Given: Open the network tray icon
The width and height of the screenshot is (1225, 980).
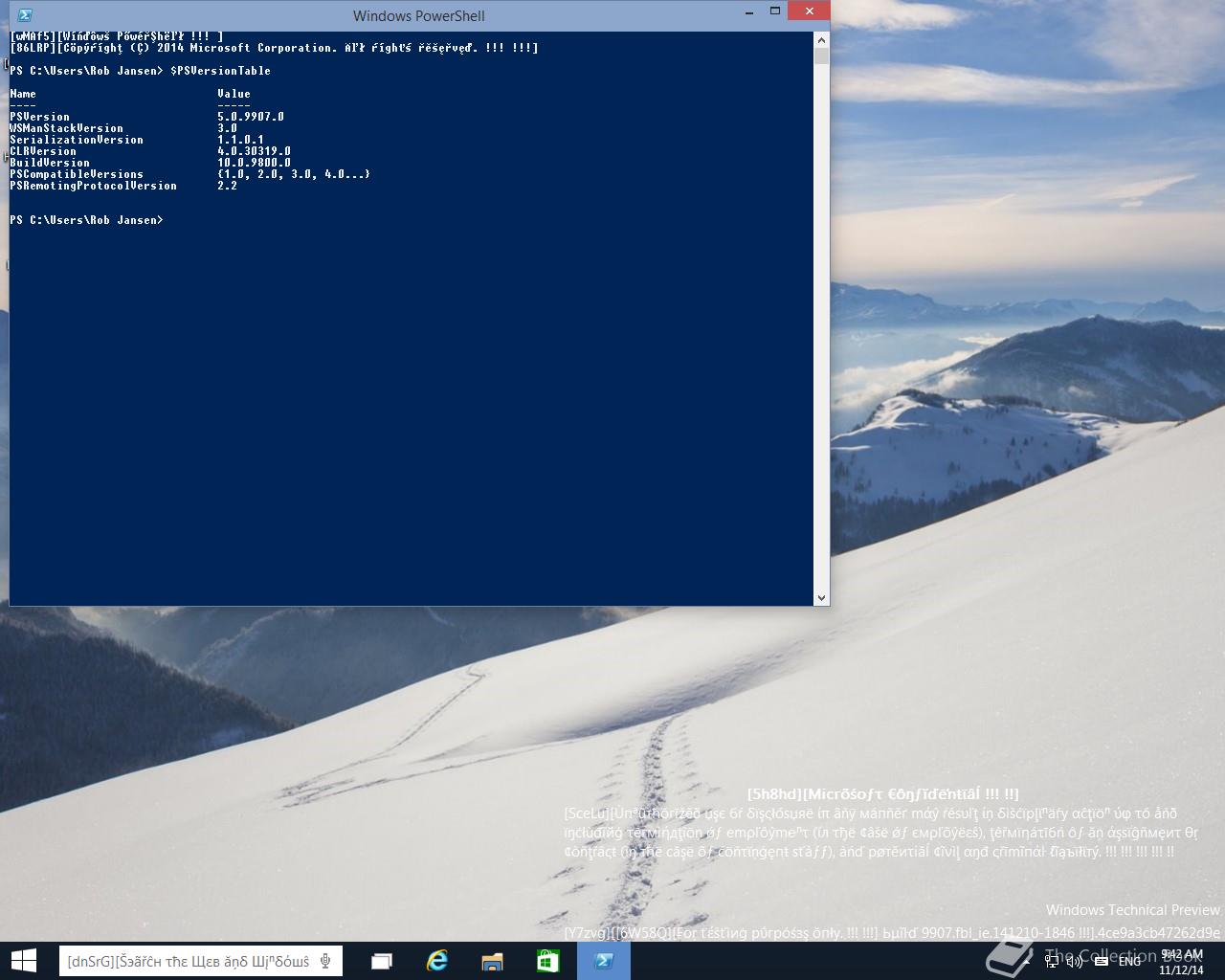Looking at the screenshot, I should (x=1052, y=961).
